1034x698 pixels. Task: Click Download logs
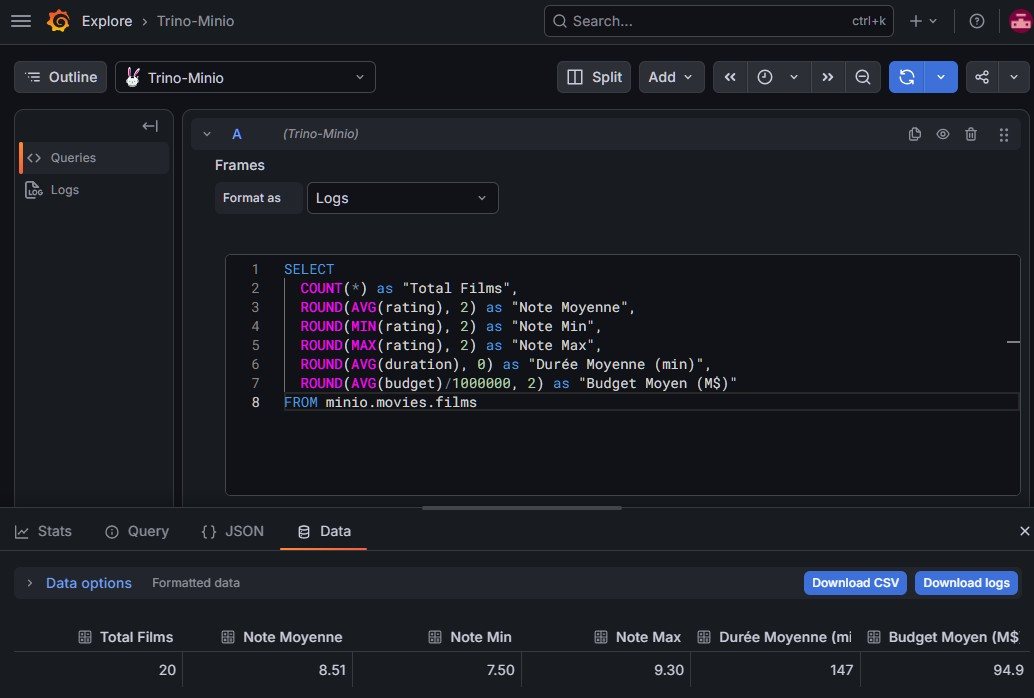[x=966, y=583]
